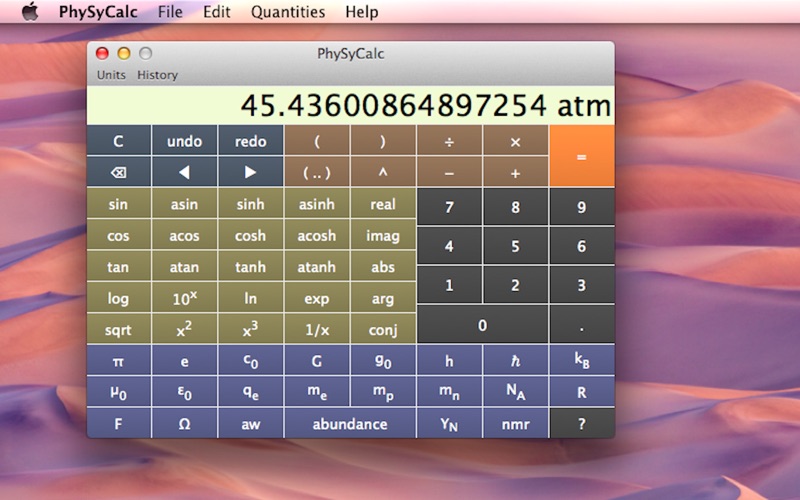This screenshot has height=500, width=800.
Task: Click the x squared function
Action: pyautogui.click(x=184, y=329)
